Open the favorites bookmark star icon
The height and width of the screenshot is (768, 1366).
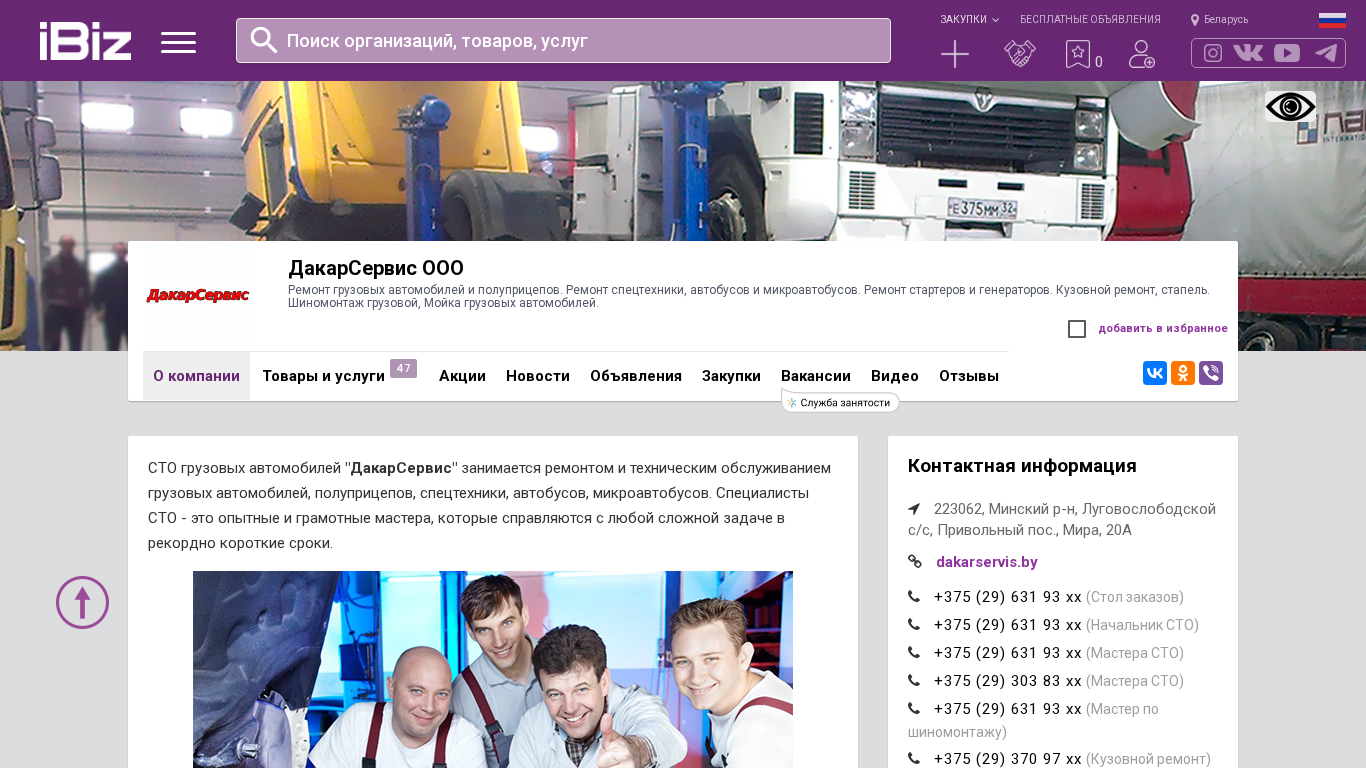point(1078,54)
